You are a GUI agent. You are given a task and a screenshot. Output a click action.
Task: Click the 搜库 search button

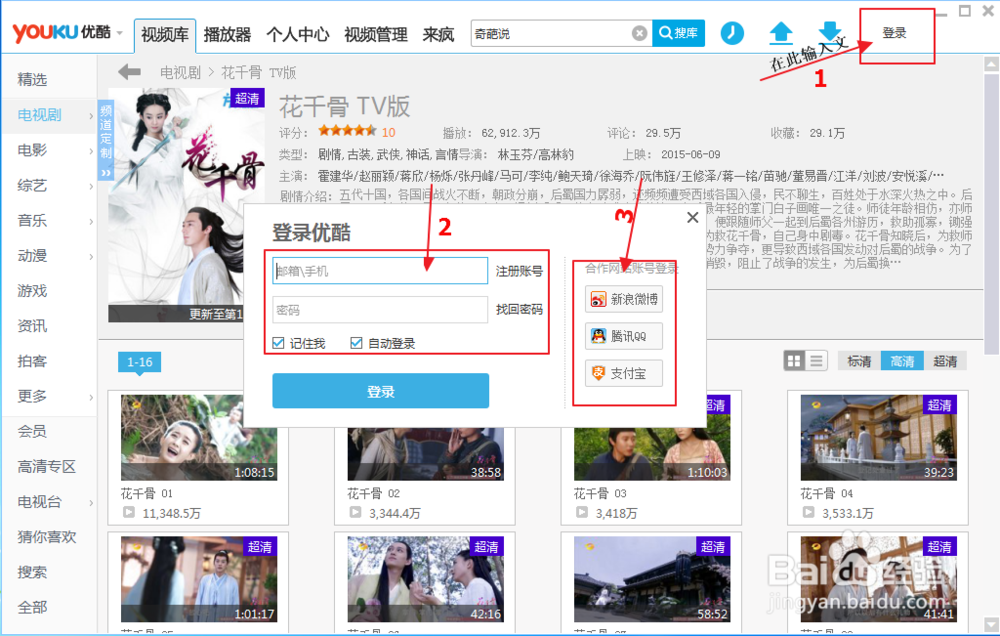click(678, 33)
